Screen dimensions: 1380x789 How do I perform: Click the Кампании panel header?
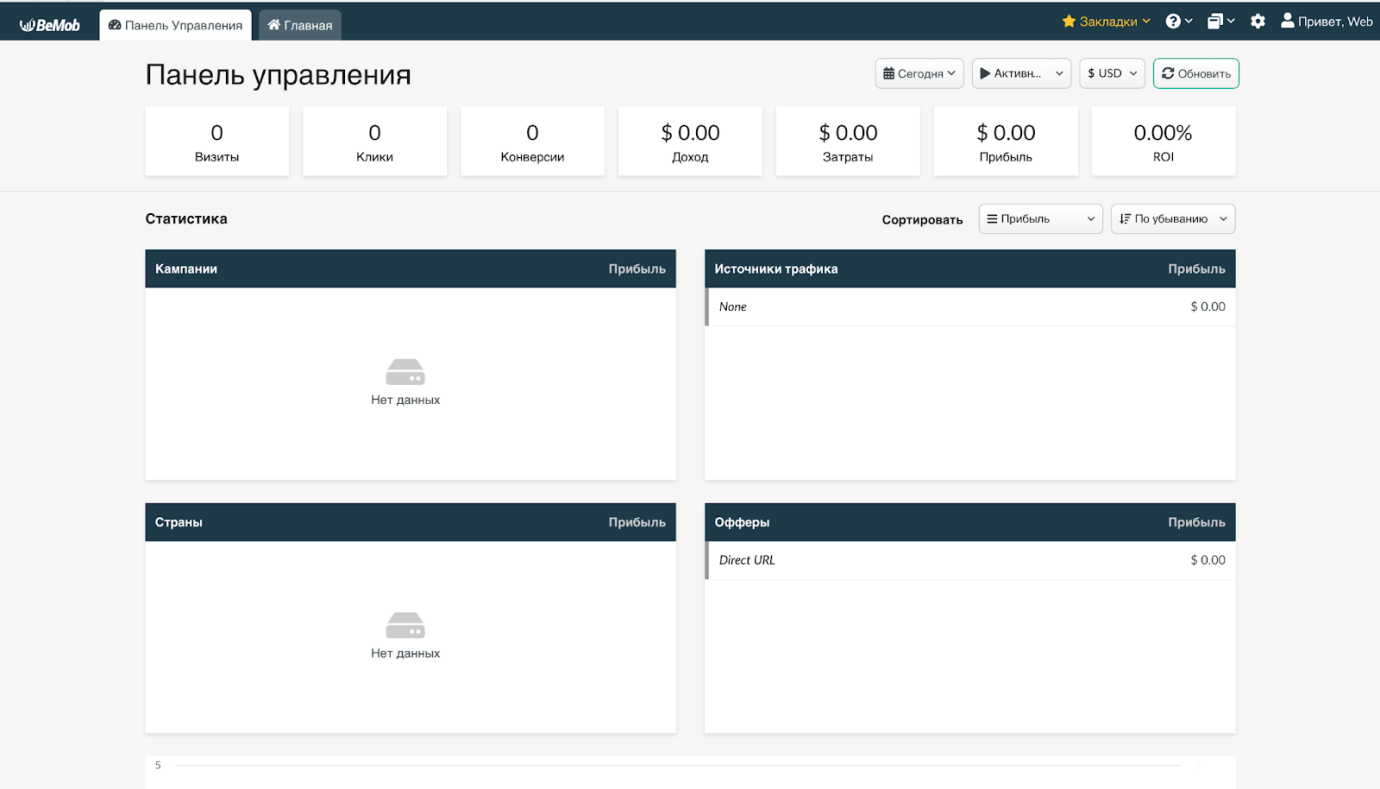click(410, 269)
